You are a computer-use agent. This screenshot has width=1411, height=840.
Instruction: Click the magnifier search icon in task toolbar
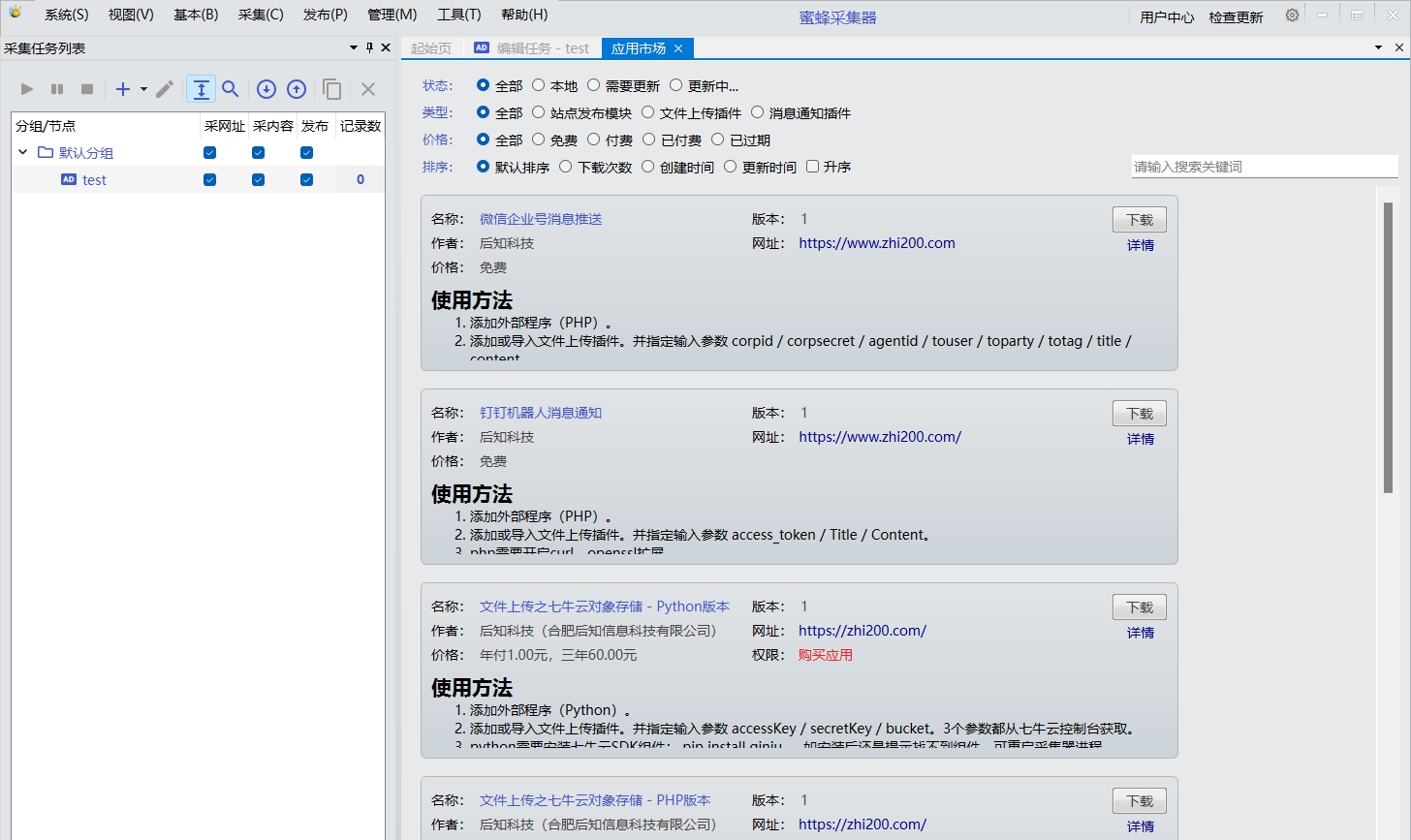pos(231,89)
